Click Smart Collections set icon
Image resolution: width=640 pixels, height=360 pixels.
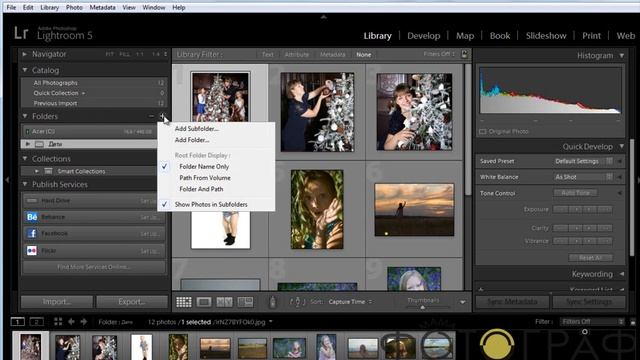pyautogui.click(x=49, y=171)
